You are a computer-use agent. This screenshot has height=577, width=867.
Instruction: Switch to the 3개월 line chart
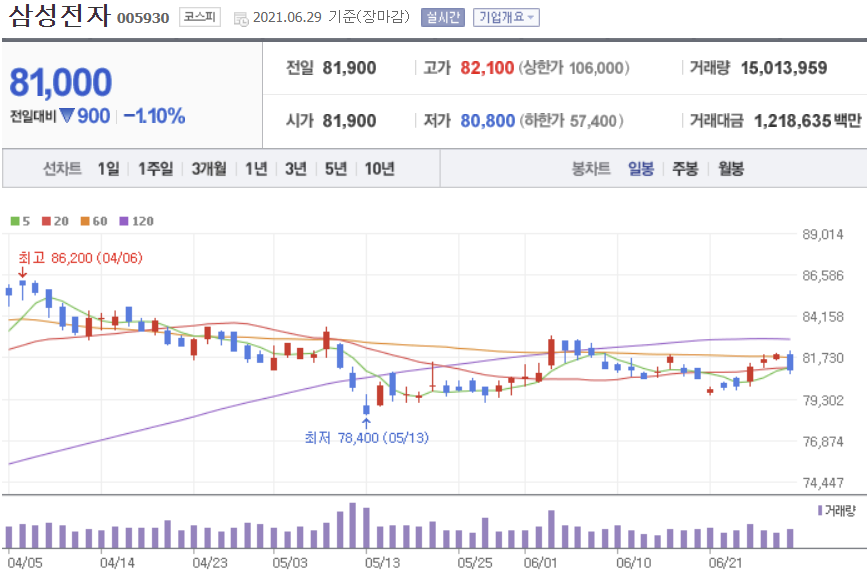tap(209, 169)
